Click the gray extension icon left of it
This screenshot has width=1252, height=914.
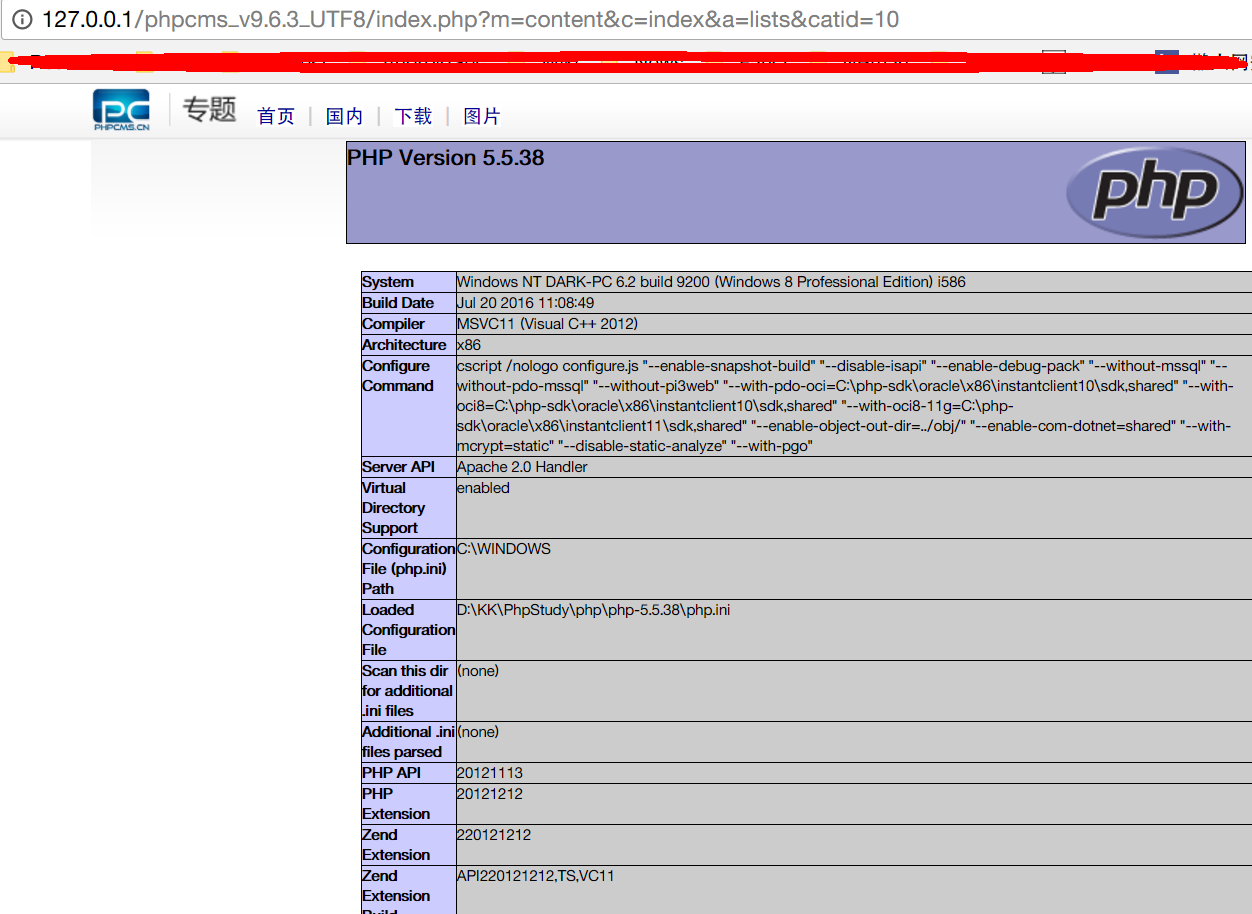coord(1053,62)
